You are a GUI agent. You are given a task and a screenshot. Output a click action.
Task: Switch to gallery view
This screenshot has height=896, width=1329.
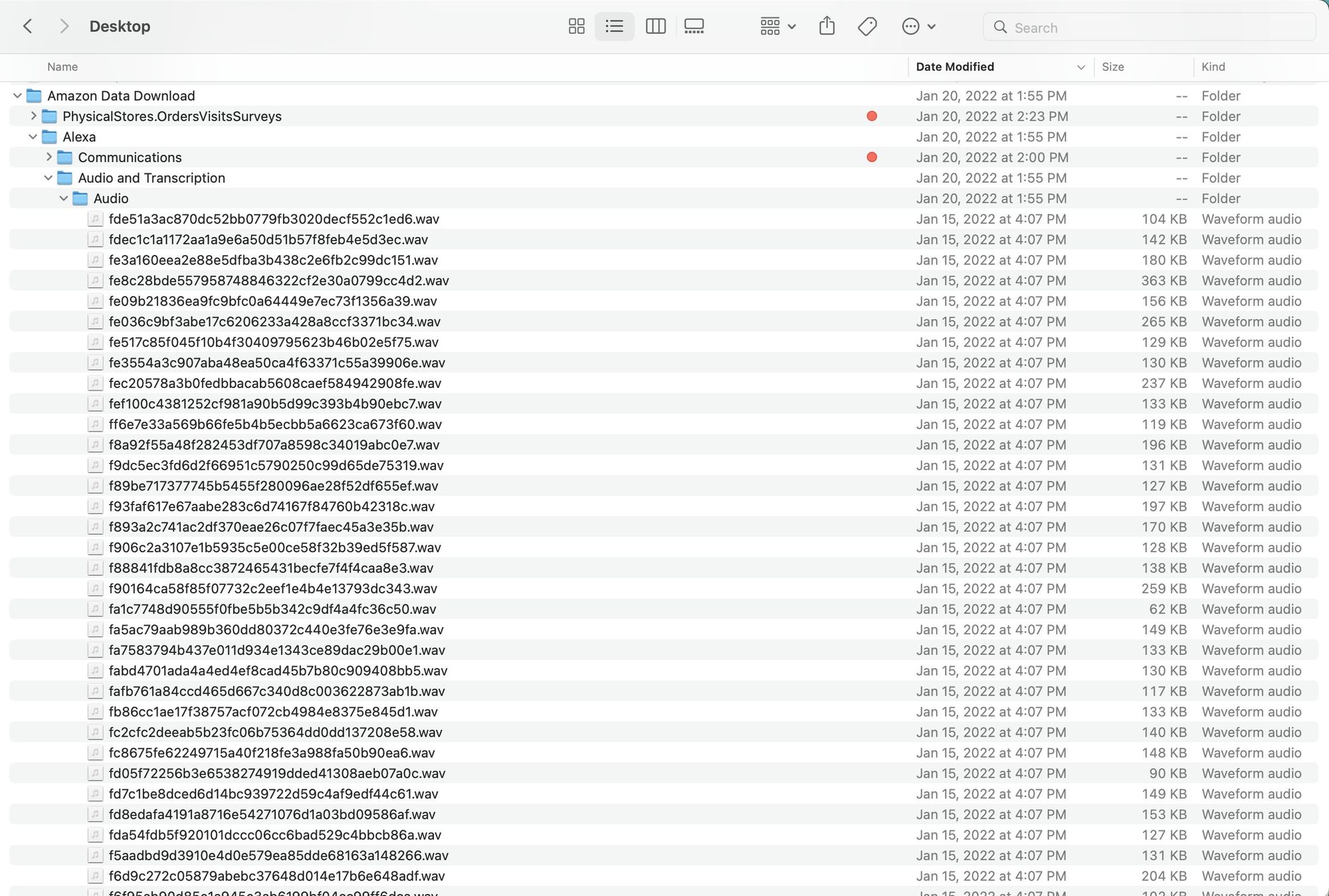[x=694, y=27]
